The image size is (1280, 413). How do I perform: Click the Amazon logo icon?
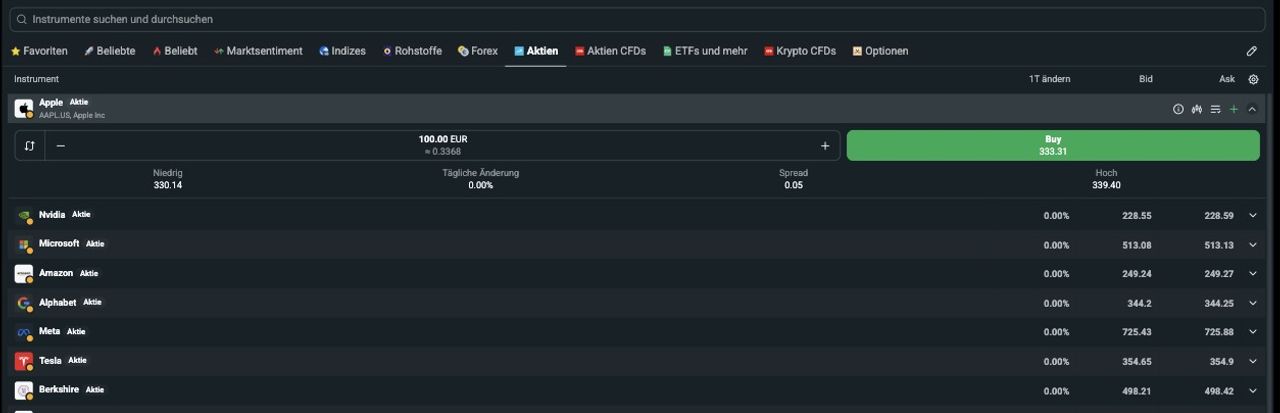pos(24,274)
